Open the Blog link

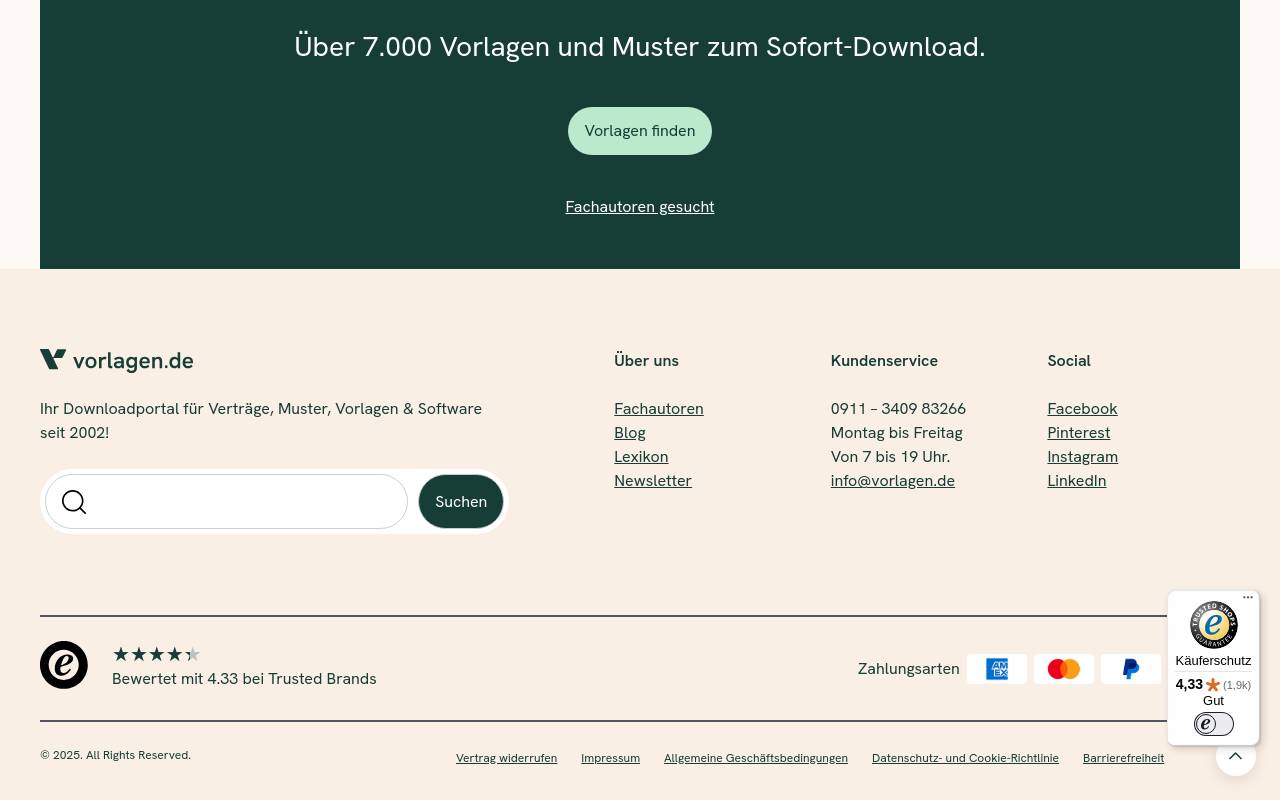630,433
